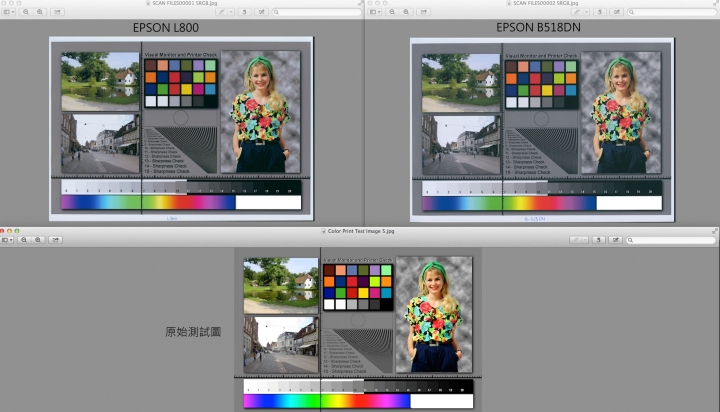Select annotate pencil in Color Print Test window
The image size is (720, 412).
pos(575,240)
